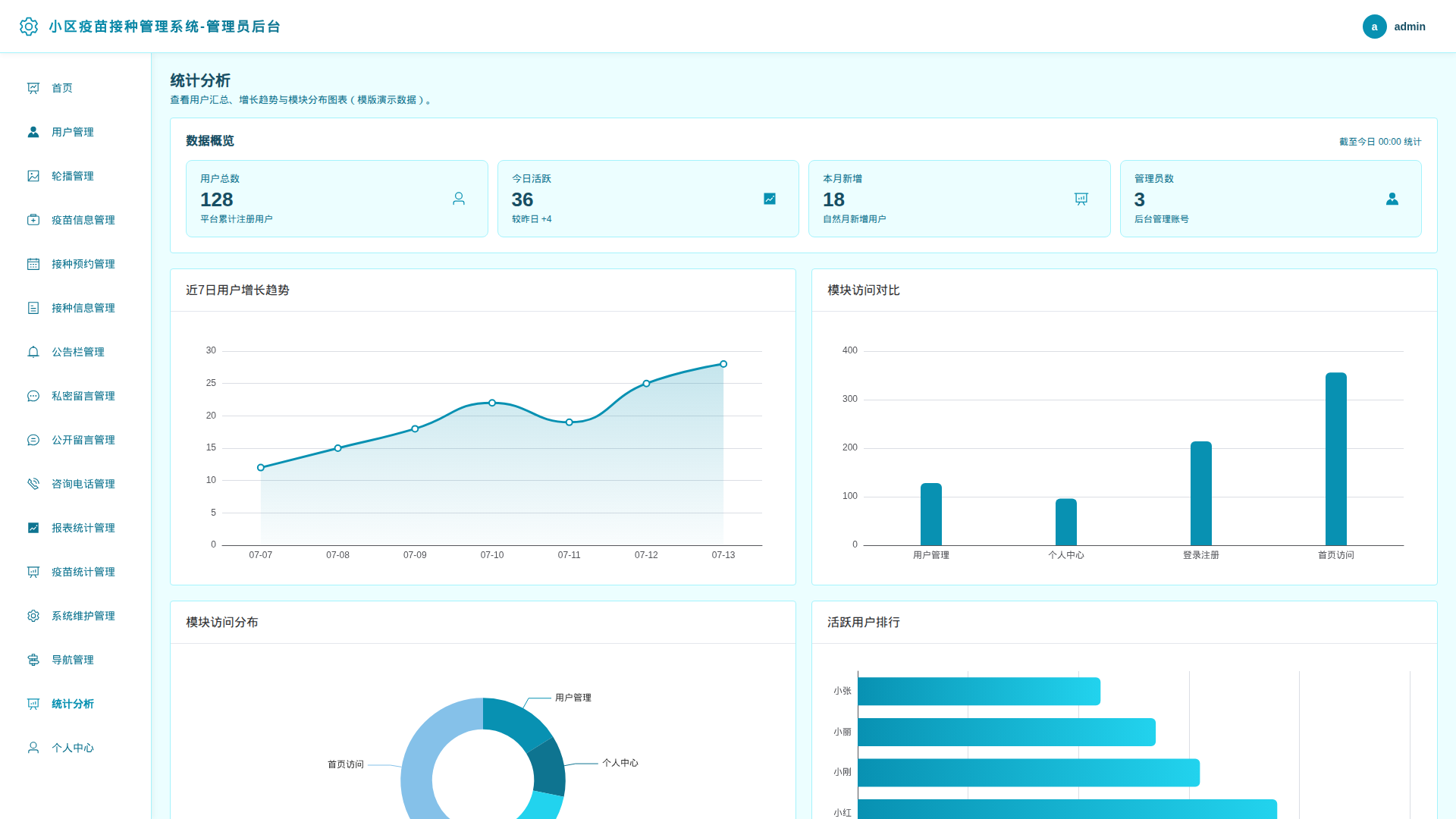Click the presentation icon in 本月新增 card
Image resolution: width=1456 pixels, height=819 pixels.
1081,199
